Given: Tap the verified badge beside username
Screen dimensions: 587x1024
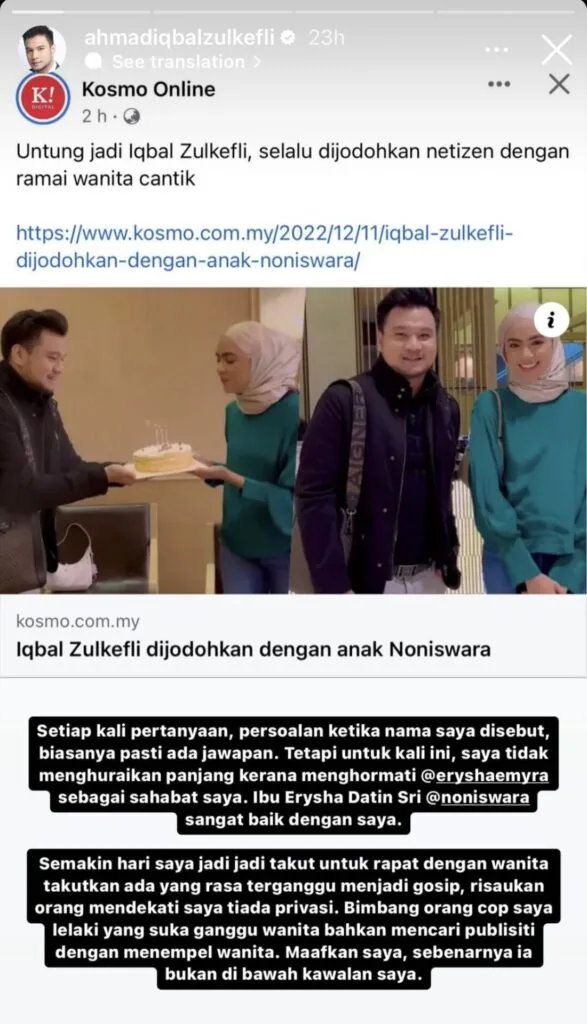Looking at the screenshot, I should 287,38.
